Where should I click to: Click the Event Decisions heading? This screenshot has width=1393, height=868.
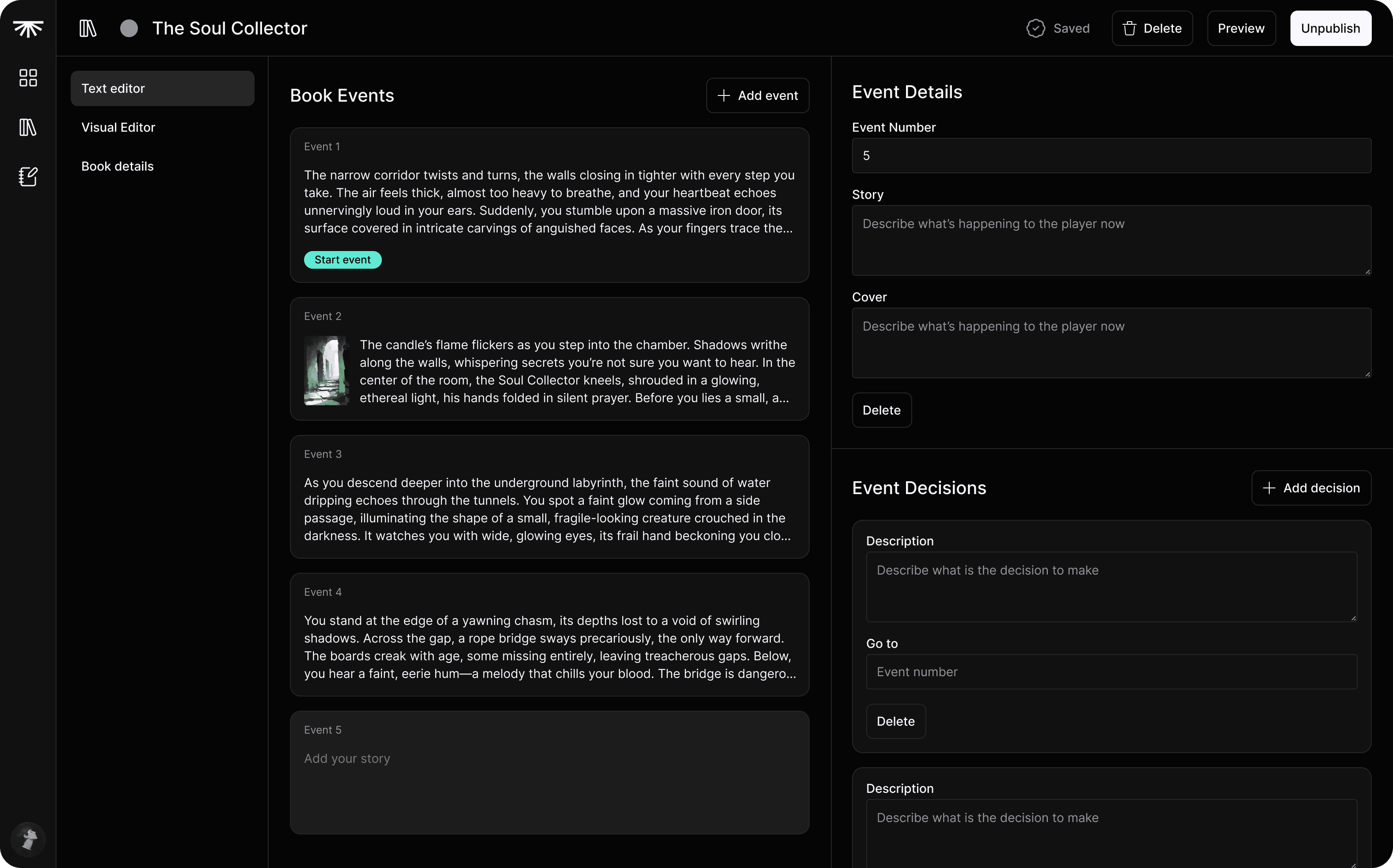pyautogui.click(x=919, y=488)
